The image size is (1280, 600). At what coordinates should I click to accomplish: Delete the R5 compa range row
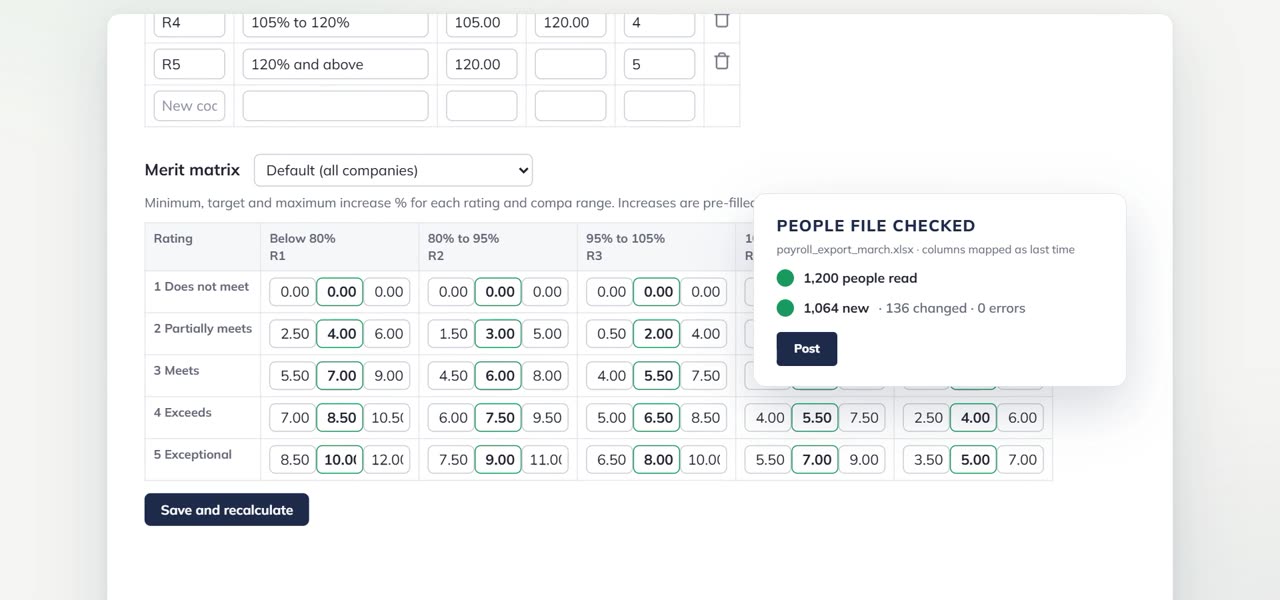(x=721, y=62)
